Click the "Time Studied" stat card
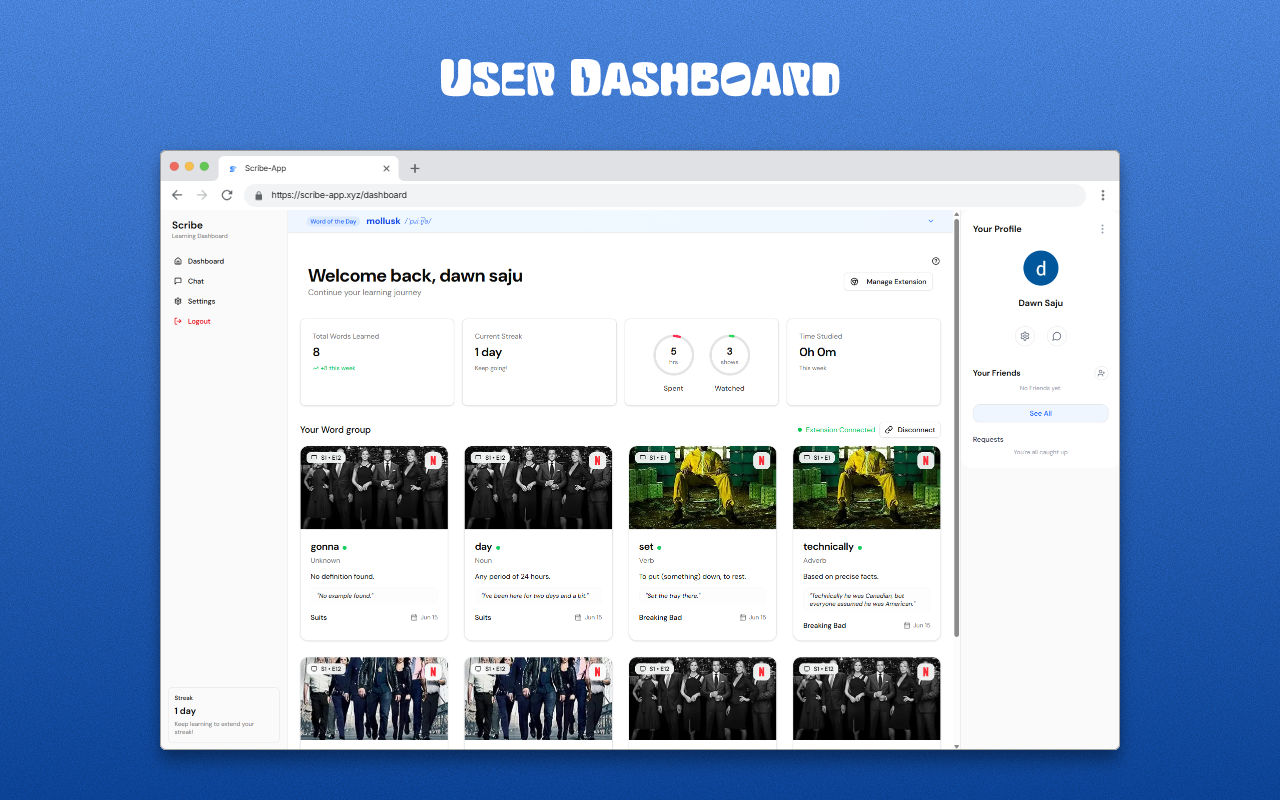The width and height of the screenshot is (1280, 800). [864, 362]
